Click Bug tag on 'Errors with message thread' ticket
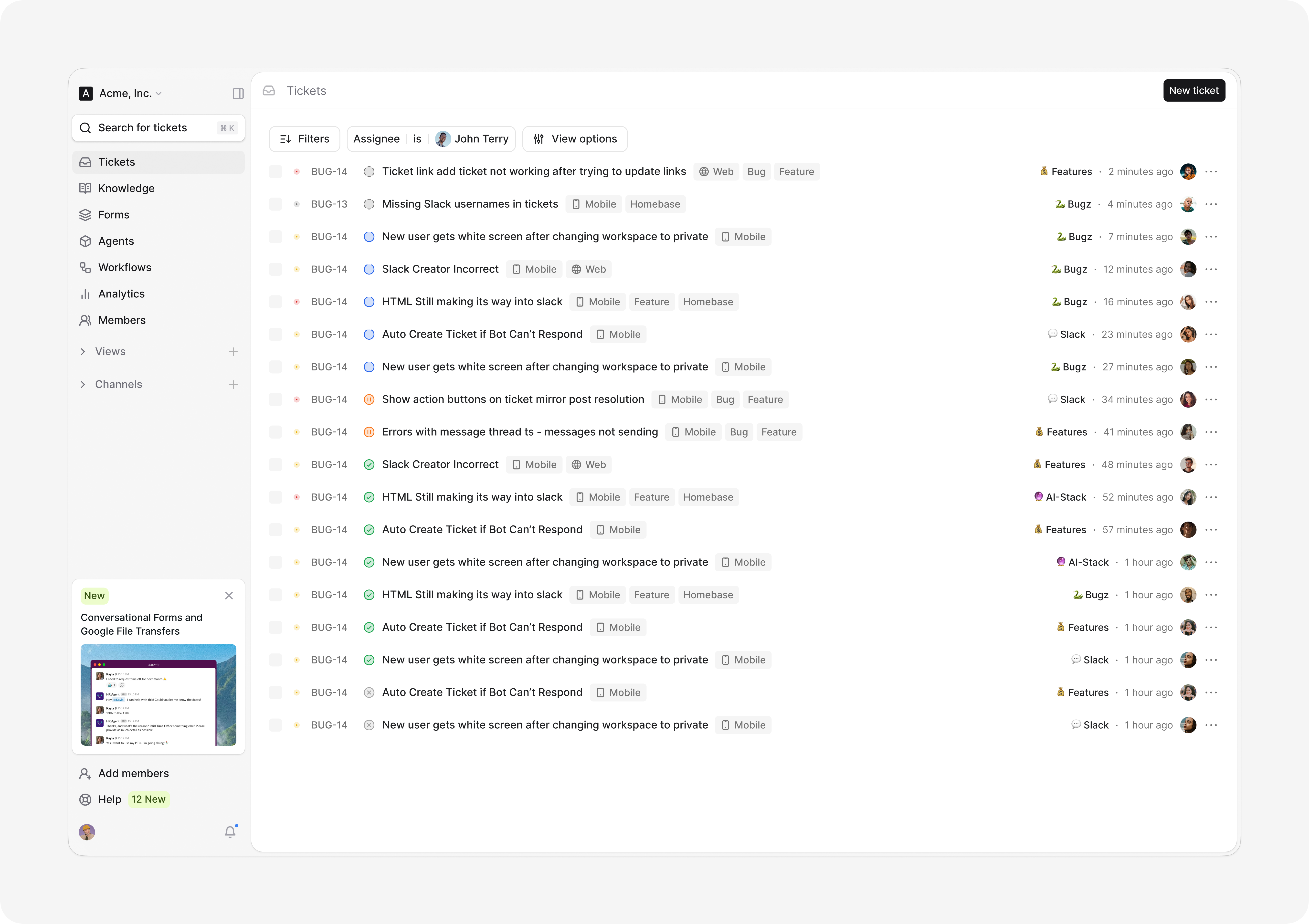Viewport: 1309px width, 924px height. 739,432
